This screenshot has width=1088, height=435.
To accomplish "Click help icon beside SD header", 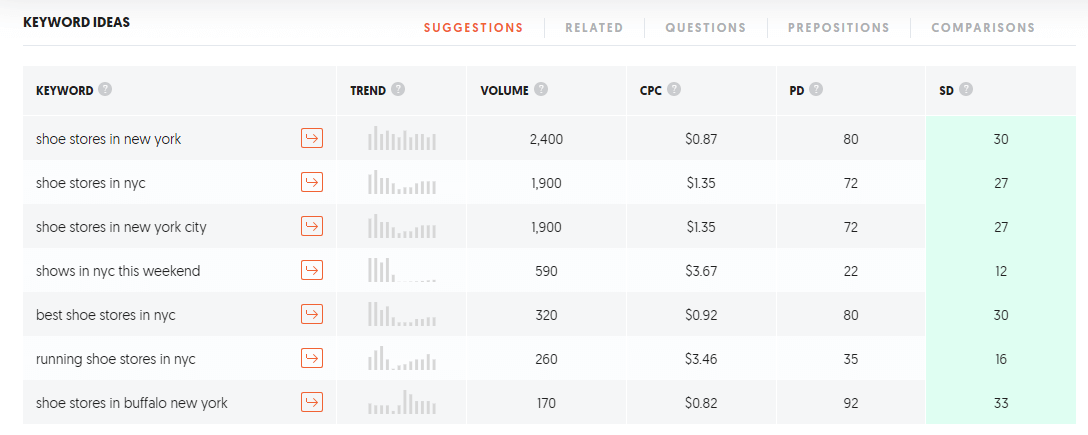I will point(966,89).
